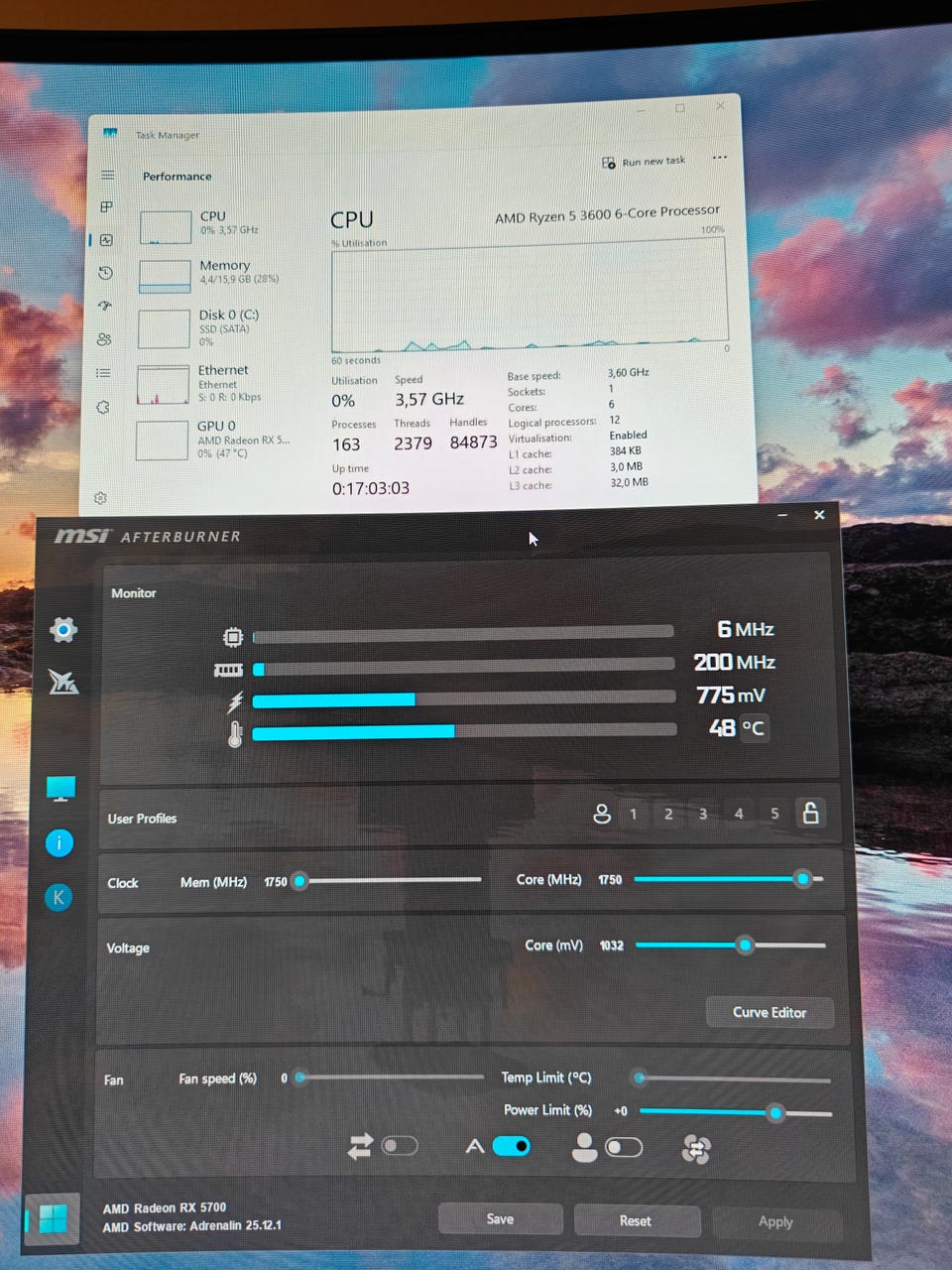
Task: Select user profile slot 2
Action: [x=668, y=814]
